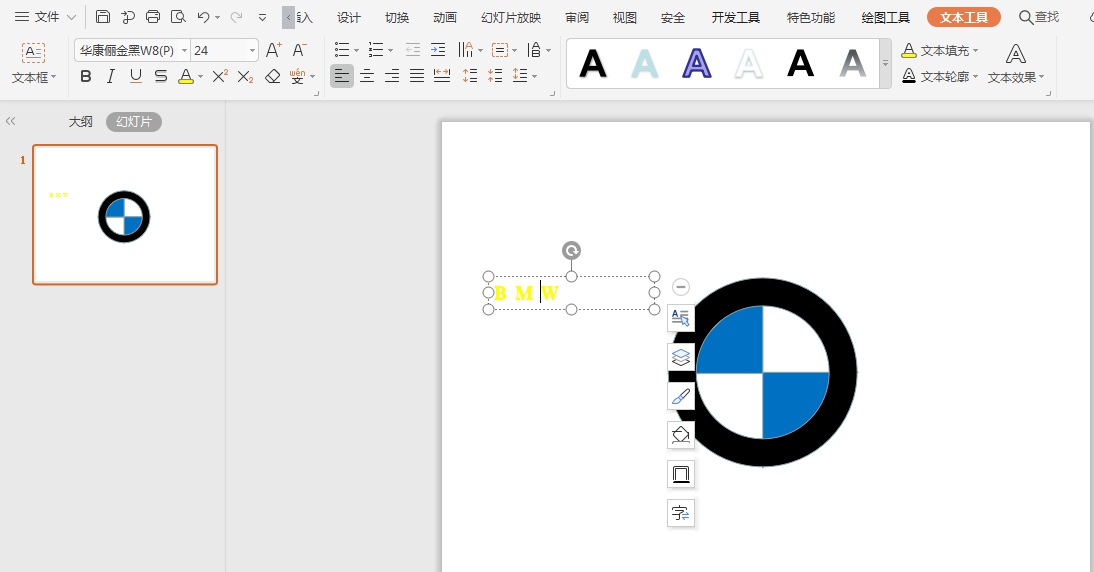Set justified text alignment
Image resolution: width=1094 pixels, height=572 pixels.
(417, 75)
